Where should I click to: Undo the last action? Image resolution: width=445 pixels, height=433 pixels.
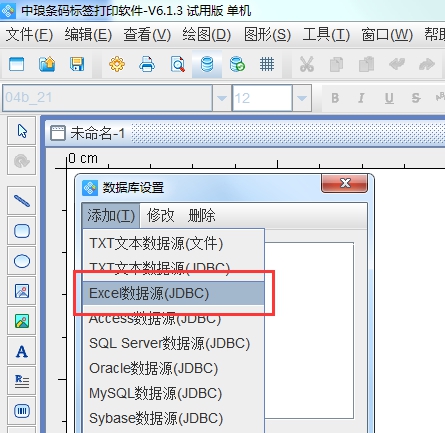click(x=397, y=64)
